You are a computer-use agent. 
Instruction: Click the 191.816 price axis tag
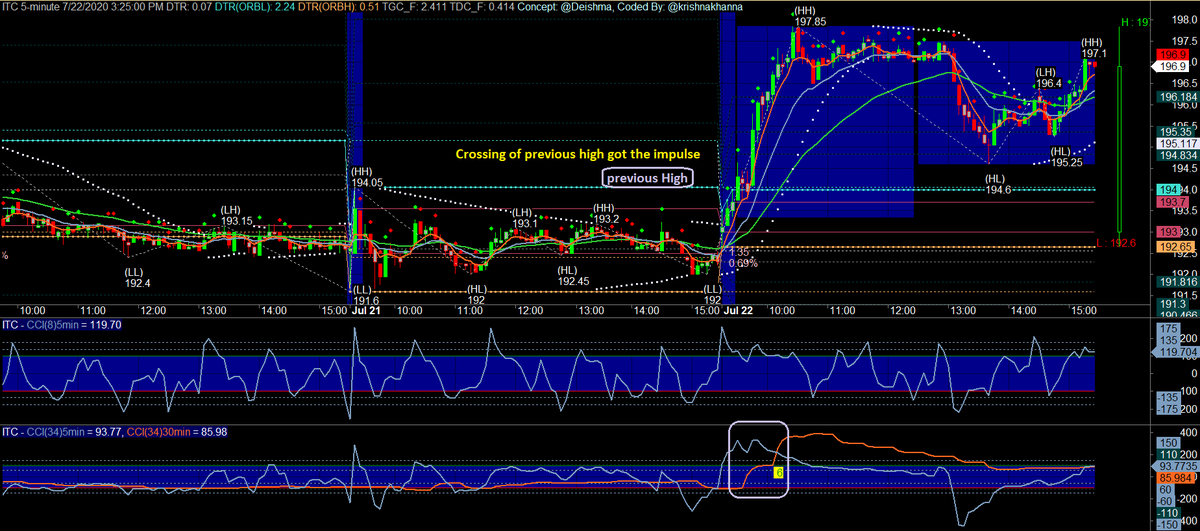[x=1177, y=283]
